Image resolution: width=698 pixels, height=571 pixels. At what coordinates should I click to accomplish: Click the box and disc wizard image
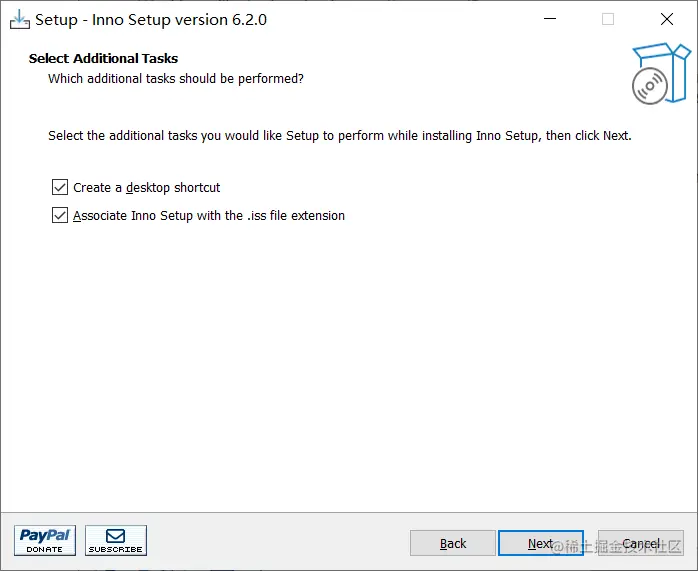coord(661,74)
